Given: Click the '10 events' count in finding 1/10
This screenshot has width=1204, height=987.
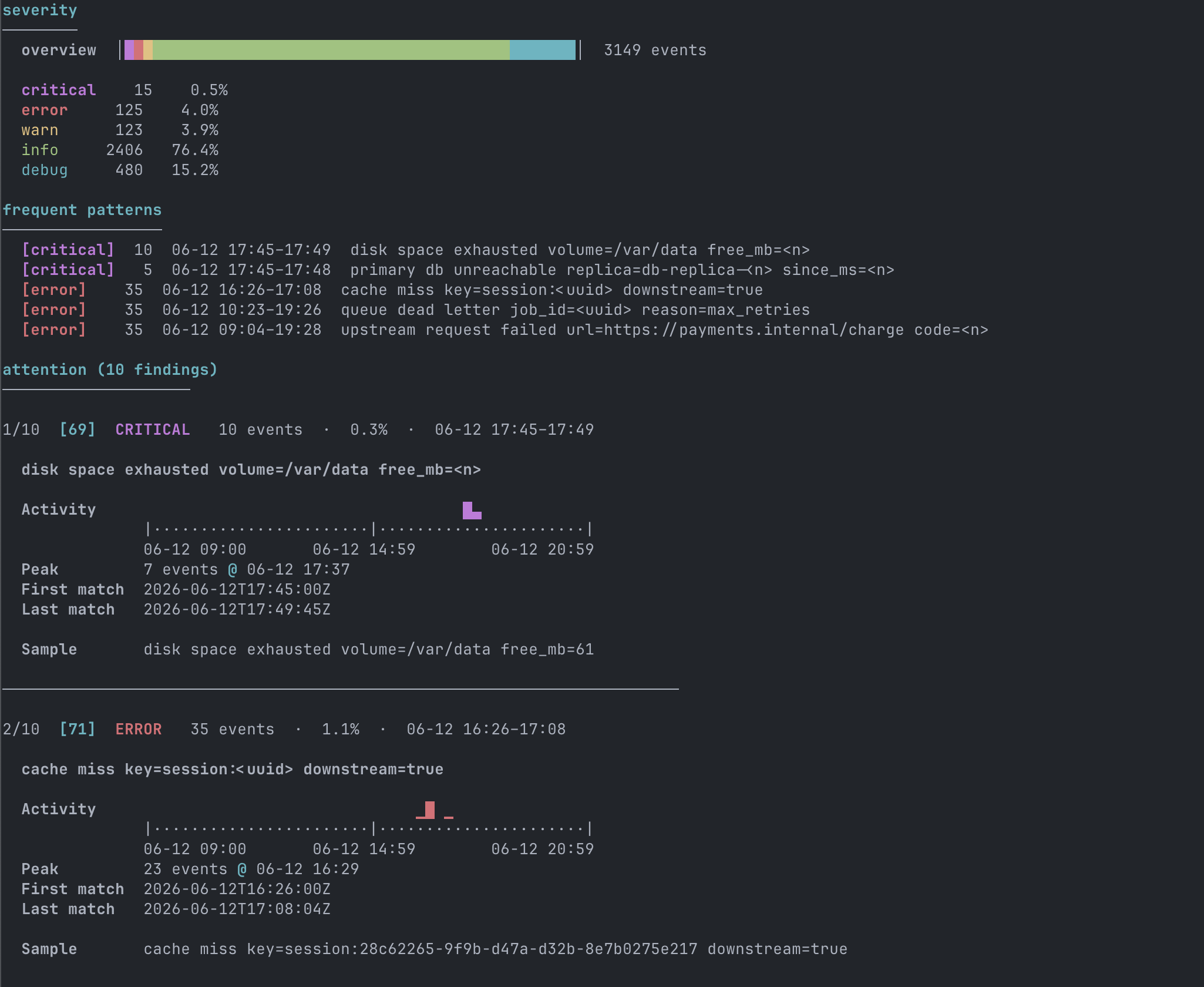Looking at the screenshot, I should (x=261, y=429).
